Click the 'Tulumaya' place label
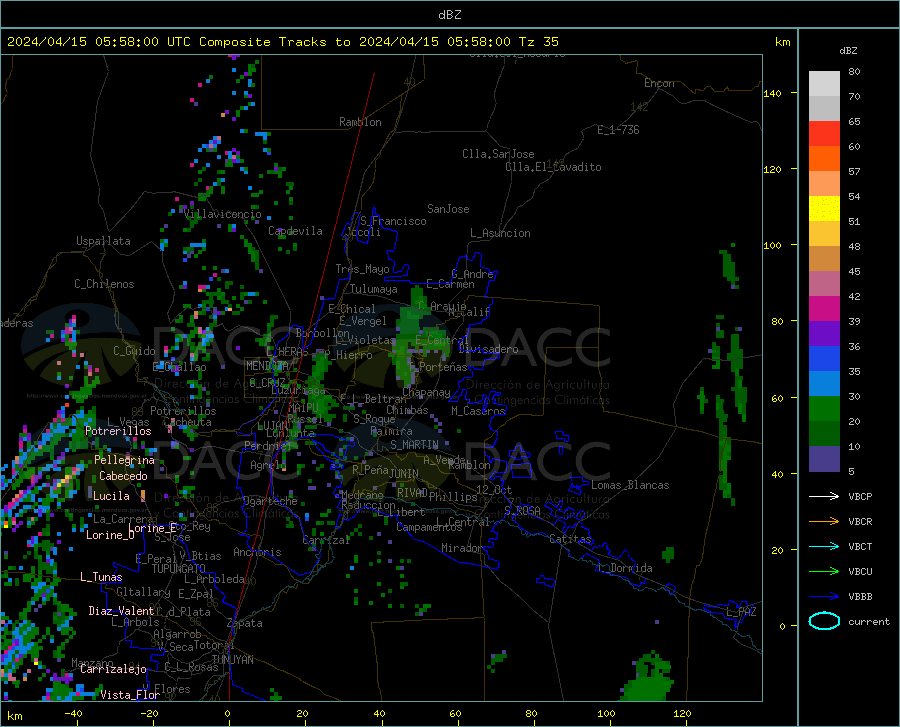Image resolution: width=900 pixels, height=727 pixels. coord(374,289)
